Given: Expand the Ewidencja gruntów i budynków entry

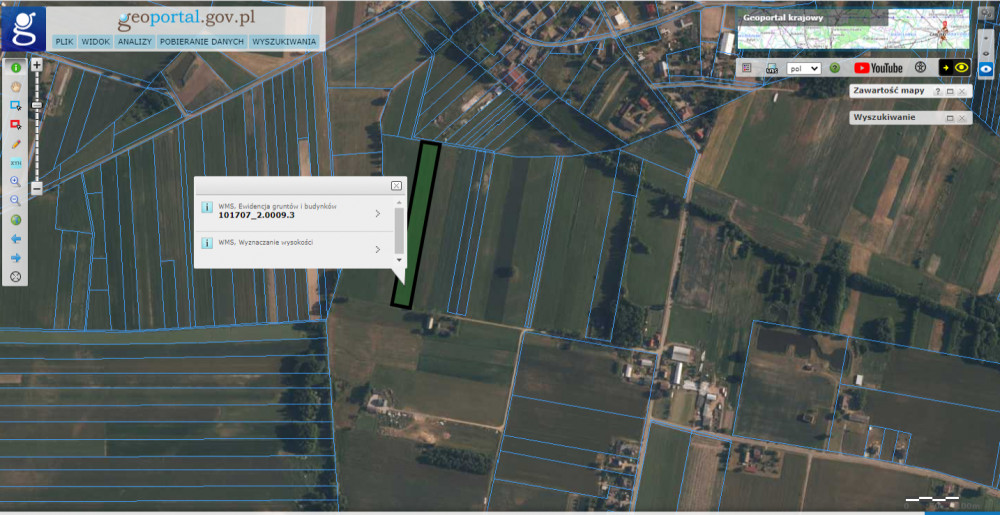Looking at the screenshot, I should coord(377,213).
